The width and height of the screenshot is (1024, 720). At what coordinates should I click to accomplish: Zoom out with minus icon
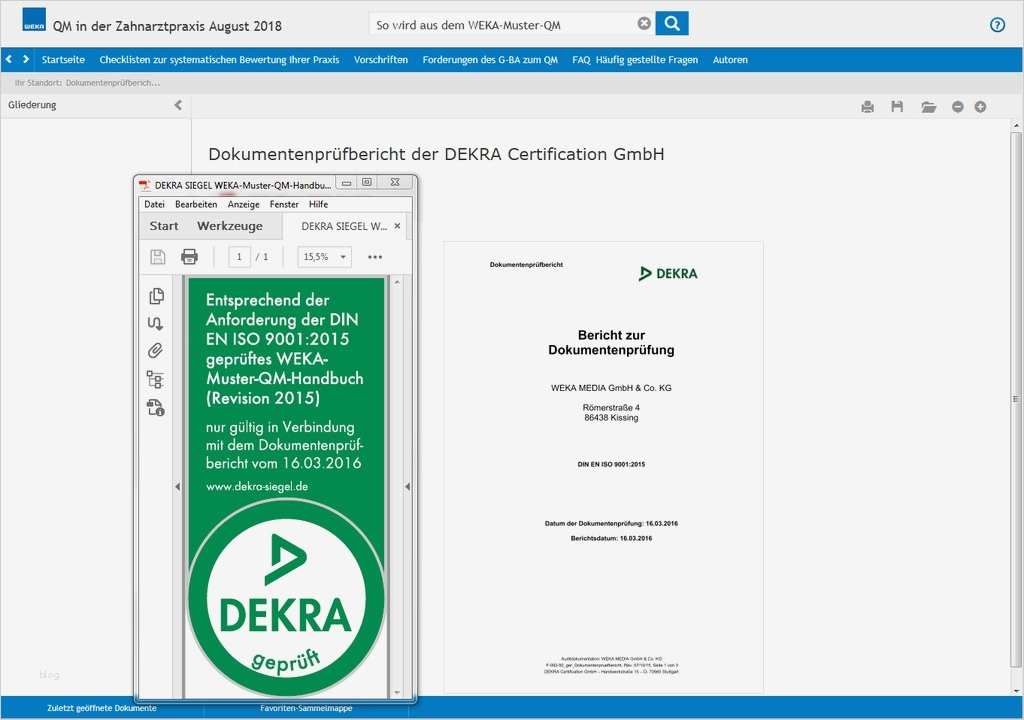point(957,106)
